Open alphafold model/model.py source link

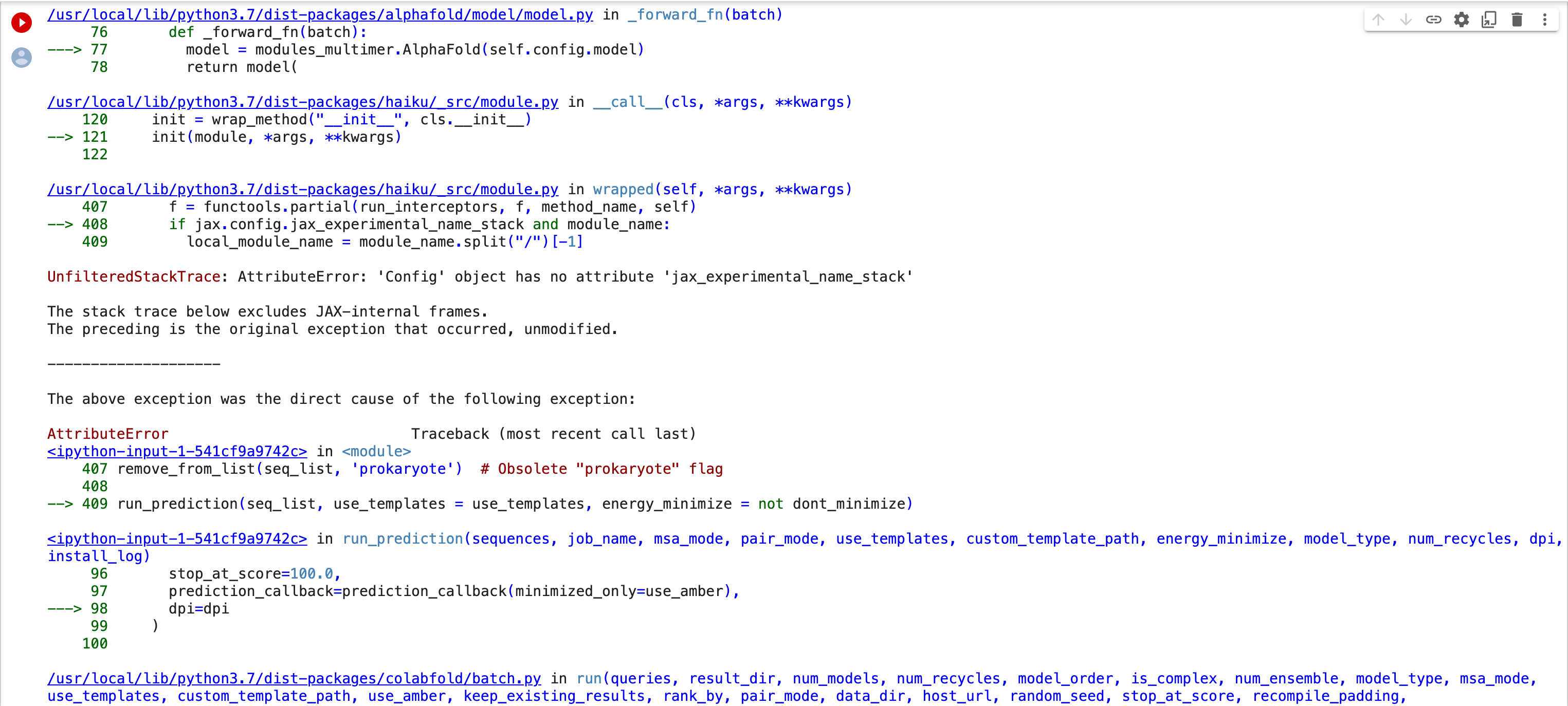320,14
